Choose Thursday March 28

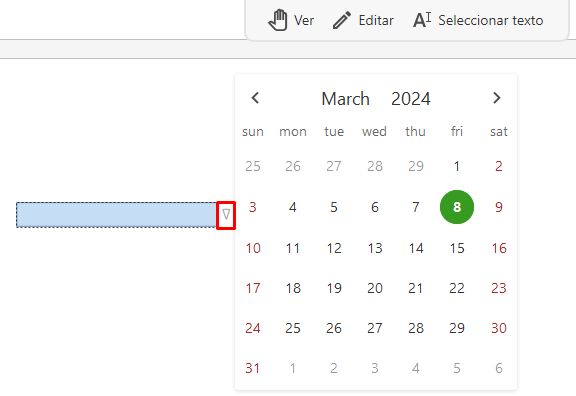click(416, 328)
